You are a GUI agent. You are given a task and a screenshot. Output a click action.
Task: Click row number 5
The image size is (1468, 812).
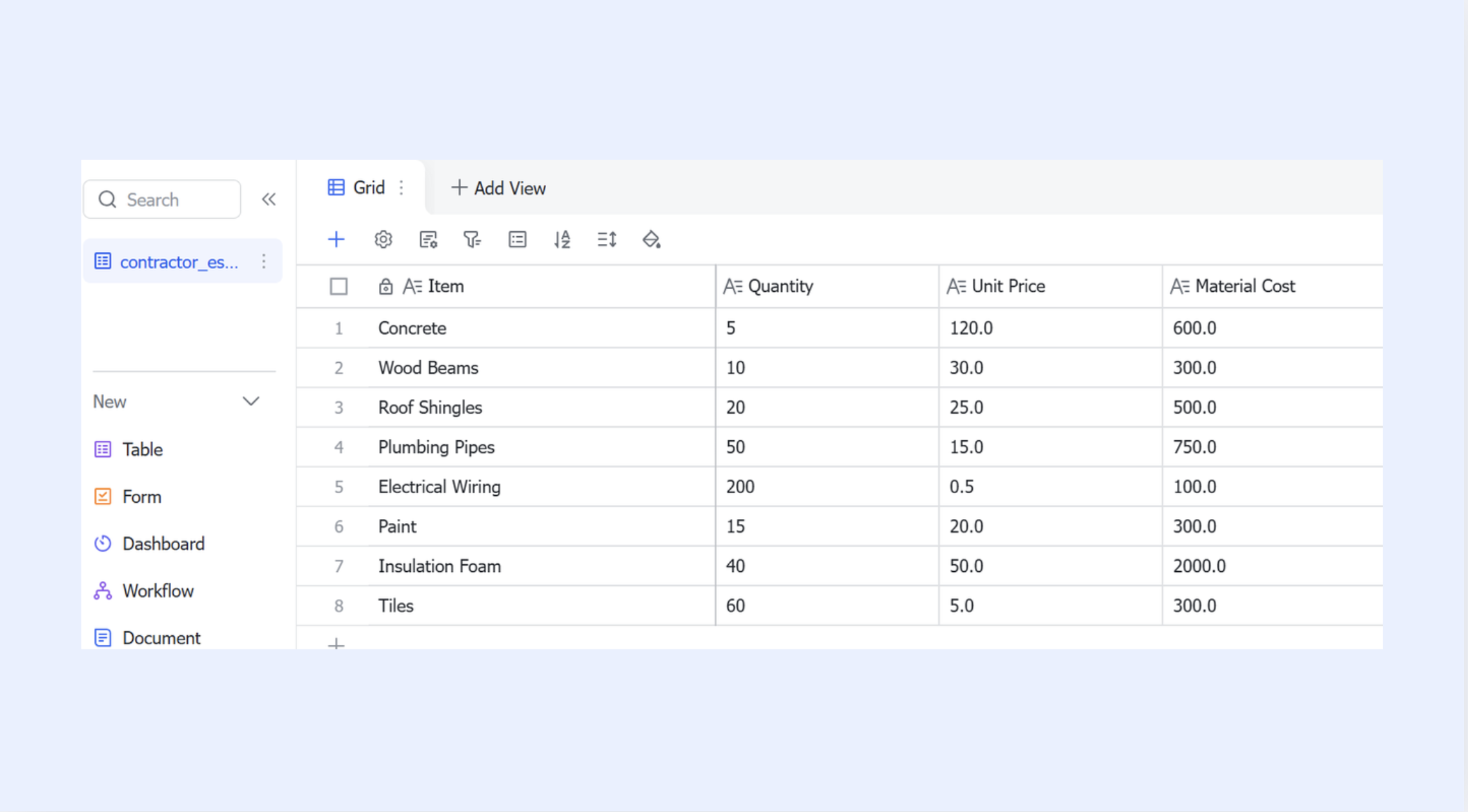[338, 487]
